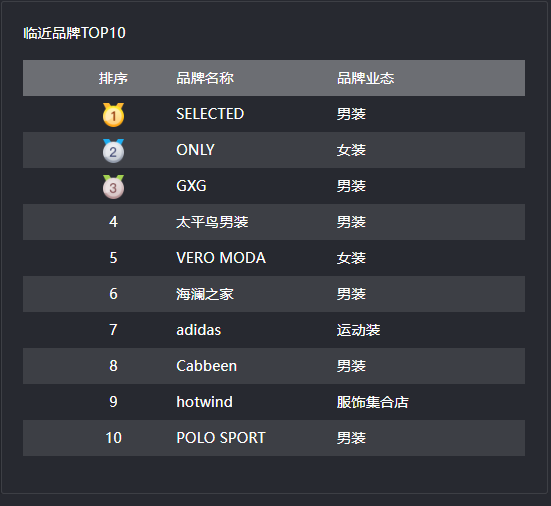Click the silver second-place medal icon

(113, 151)
